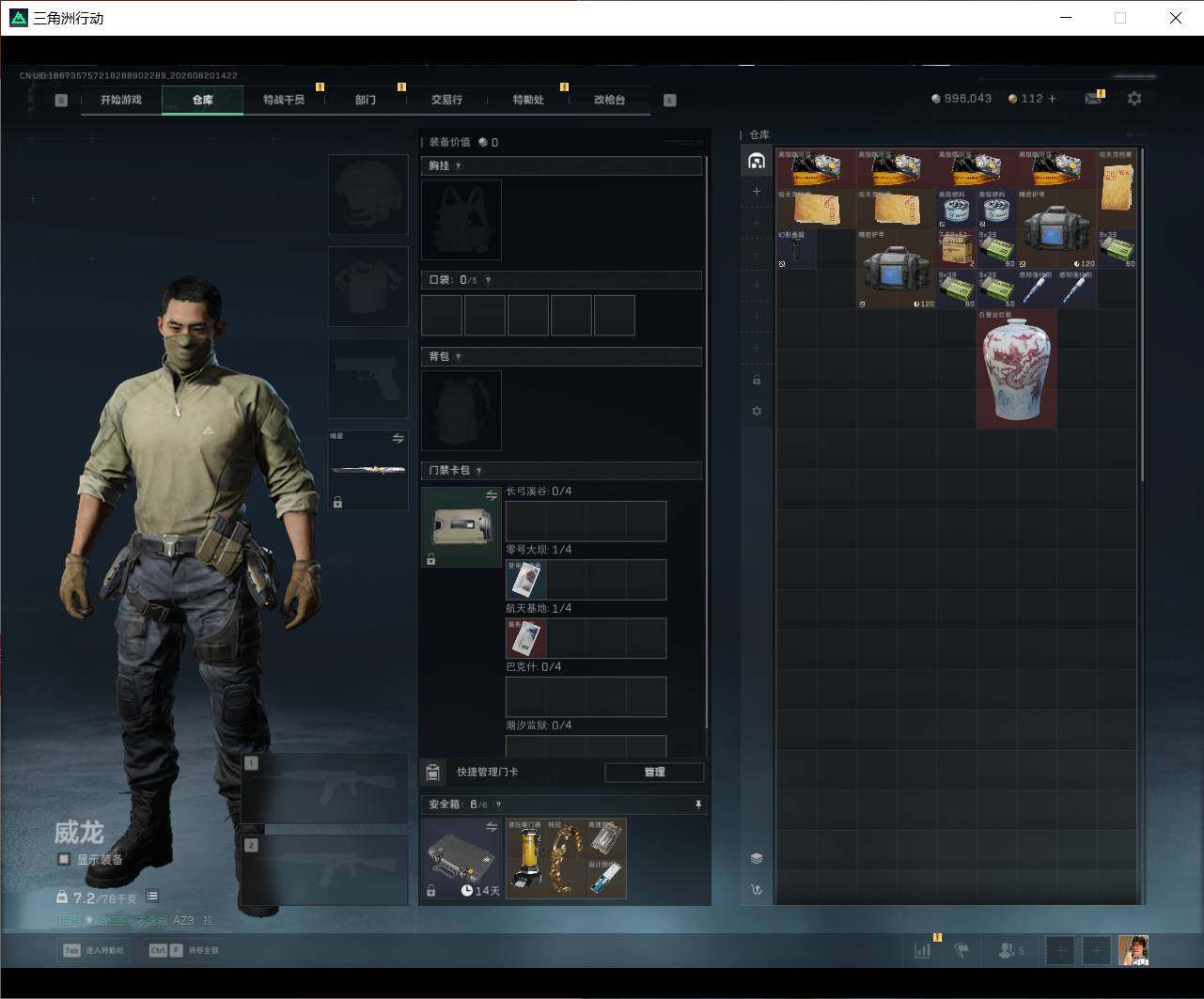Show help for 安全箱 section
The image size is (1204, 999).
tap(498, 804)
